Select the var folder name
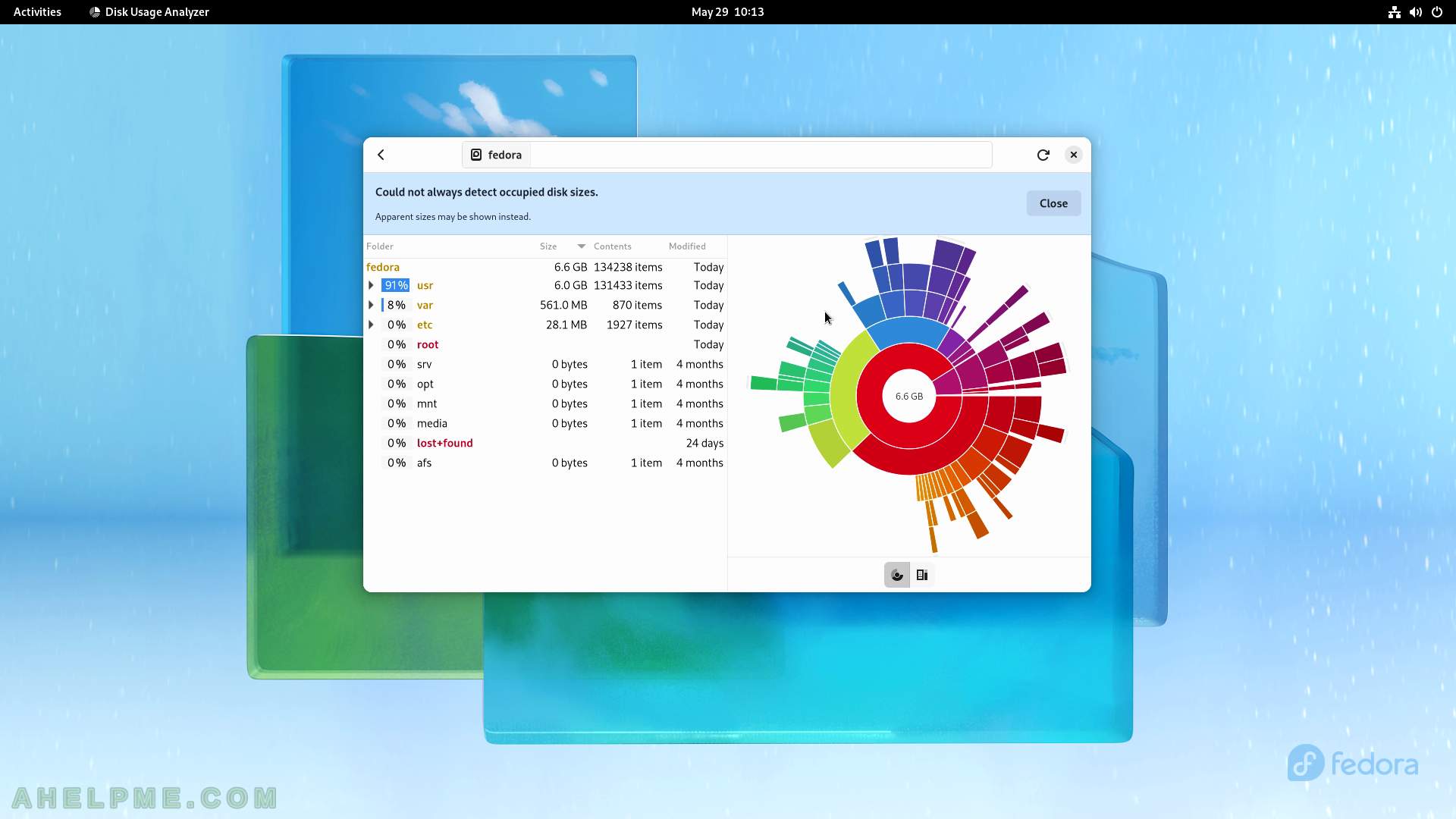1456x819 pixels. click(x=425, y=305)
